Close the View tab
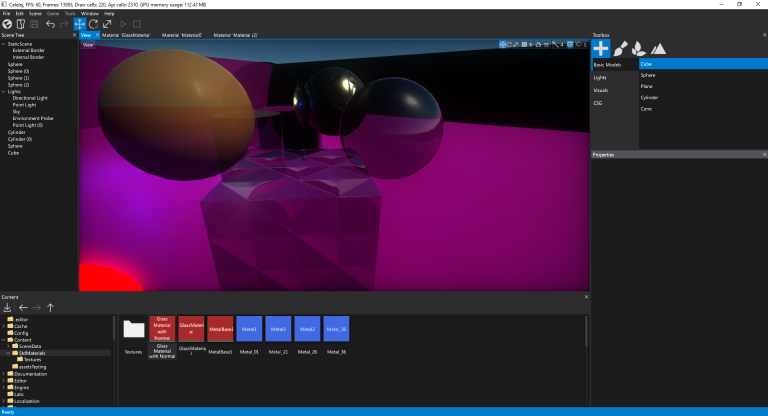Screen dimensions: 768x416 [97, 35]
